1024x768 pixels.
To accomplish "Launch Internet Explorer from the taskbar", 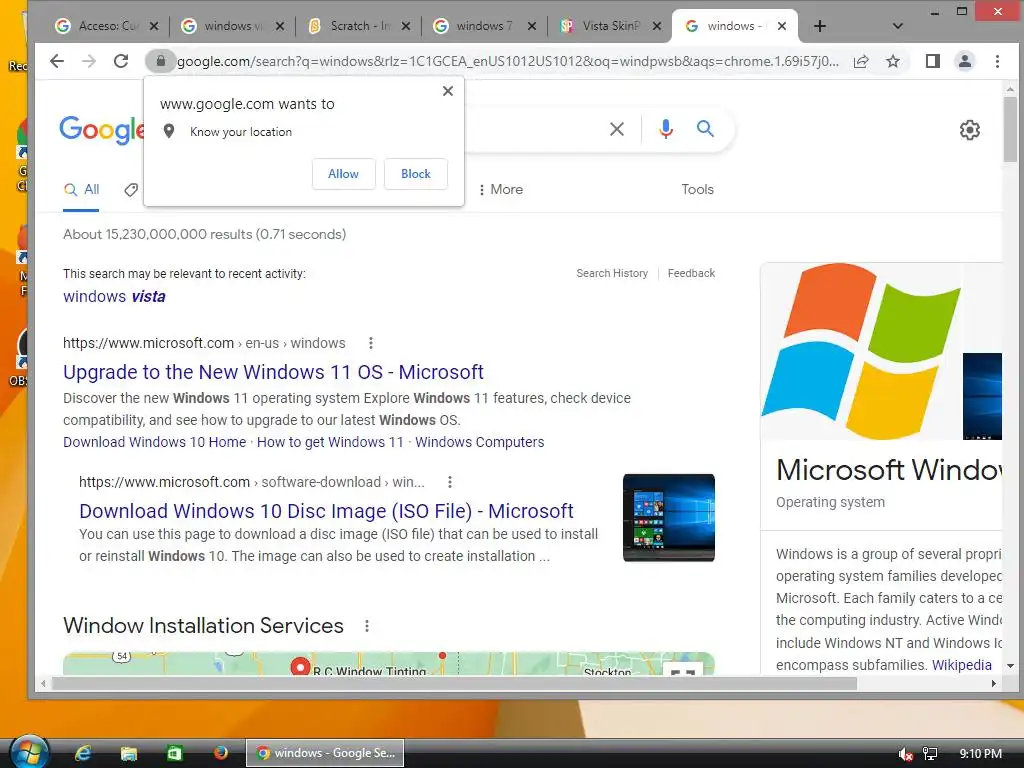I will (x=83, y=753).
